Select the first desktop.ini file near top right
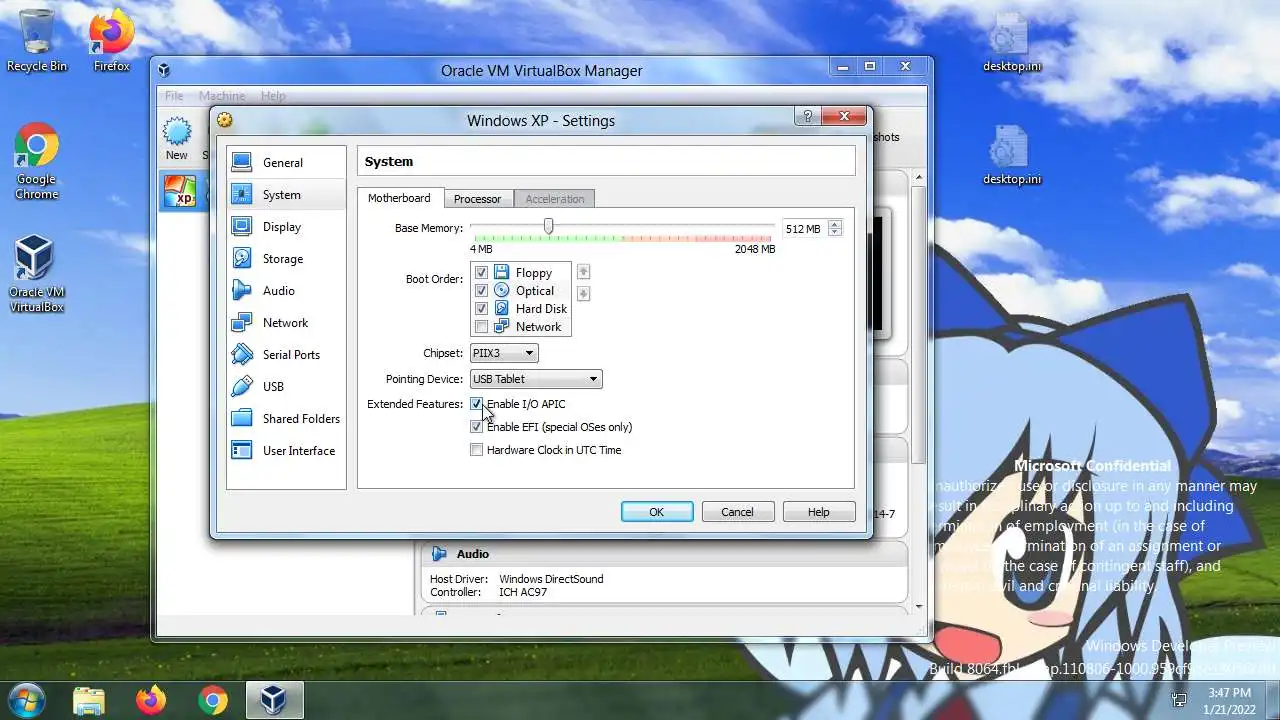 click(x=1011, y=42)
